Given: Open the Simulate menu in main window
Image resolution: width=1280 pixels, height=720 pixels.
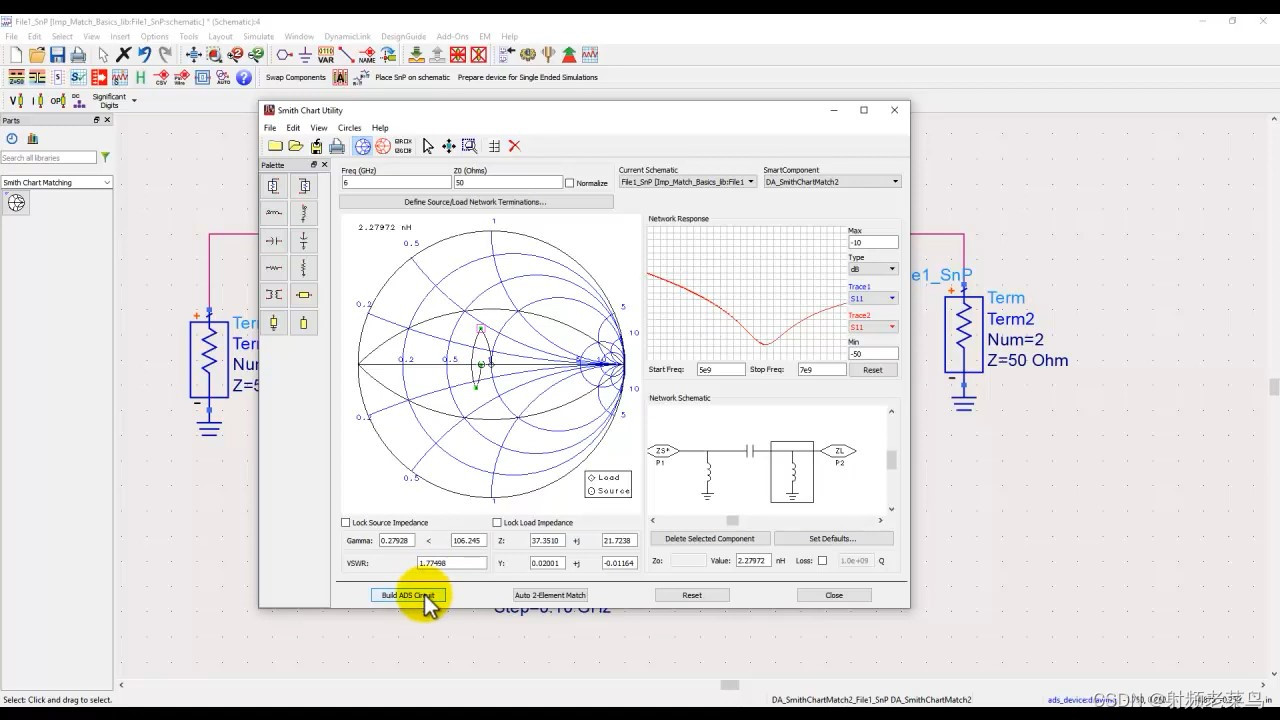Looking at the screenshot, I should (x=258, y=37).
